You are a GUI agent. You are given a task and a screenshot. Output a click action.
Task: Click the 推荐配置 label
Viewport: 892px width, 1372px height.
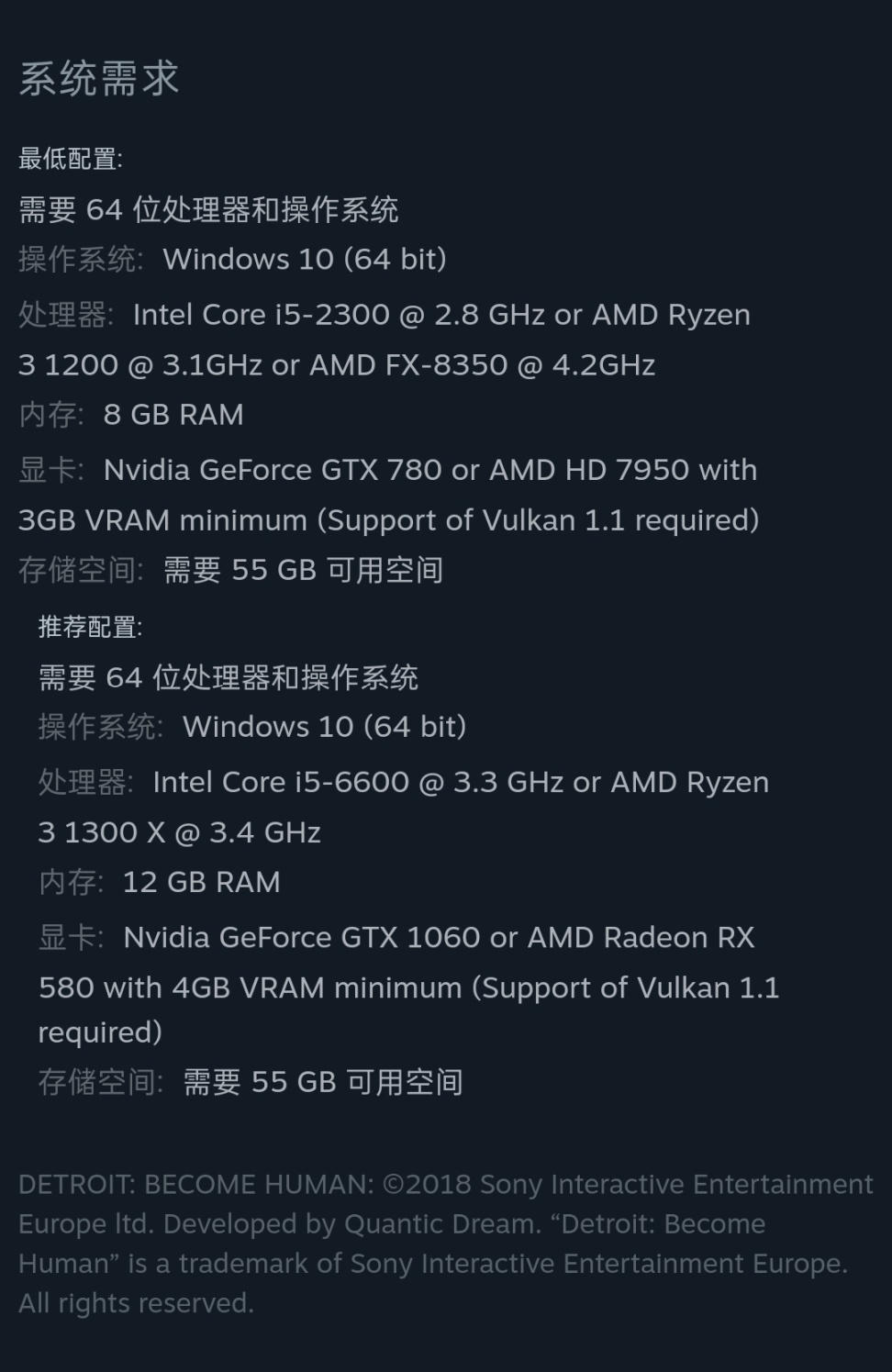click(x=90, y=627)
